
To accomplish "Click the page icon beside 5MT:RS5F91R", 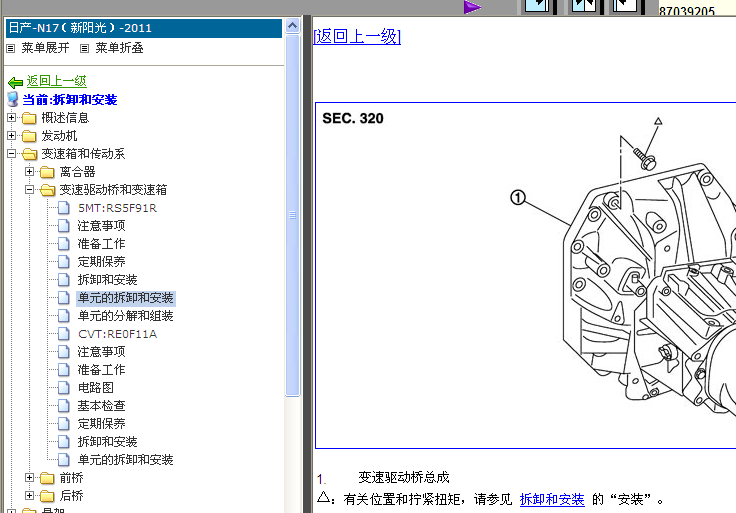I will pyautogui.click(x=64, y=208).
